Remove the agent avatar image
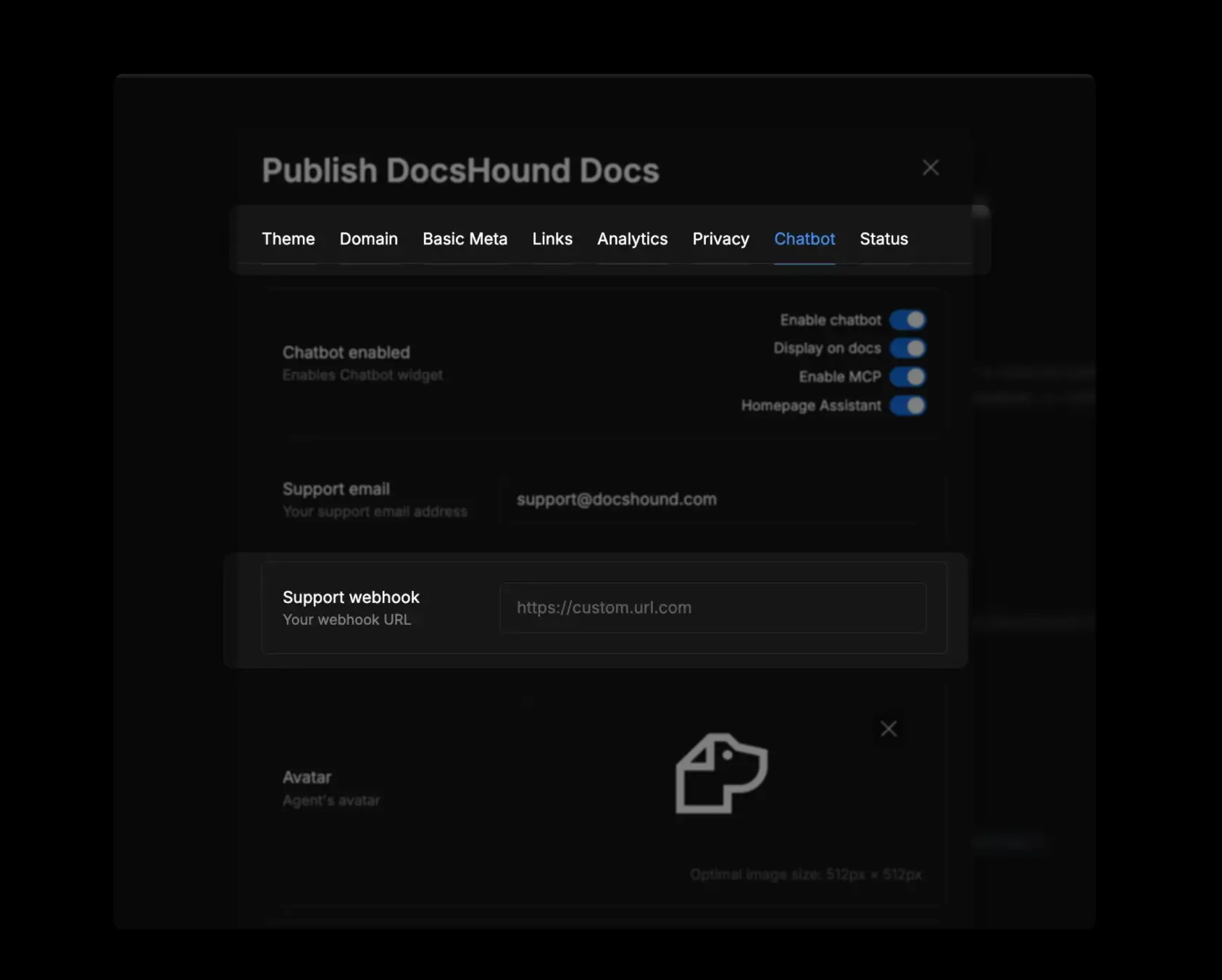 (x=889, y=728)
